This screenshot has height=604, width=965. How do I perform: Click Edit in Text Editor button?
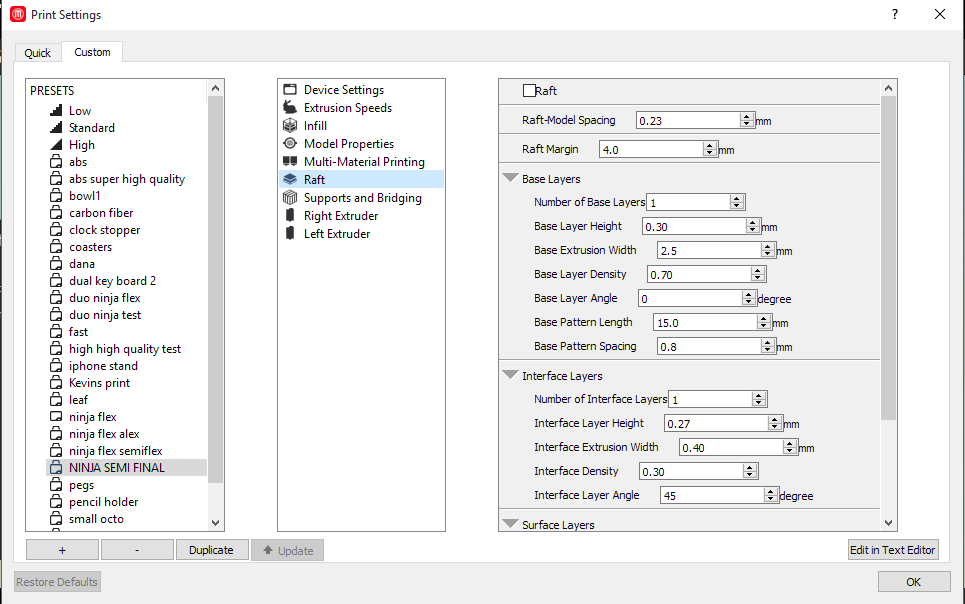click(x=892, y=550)
